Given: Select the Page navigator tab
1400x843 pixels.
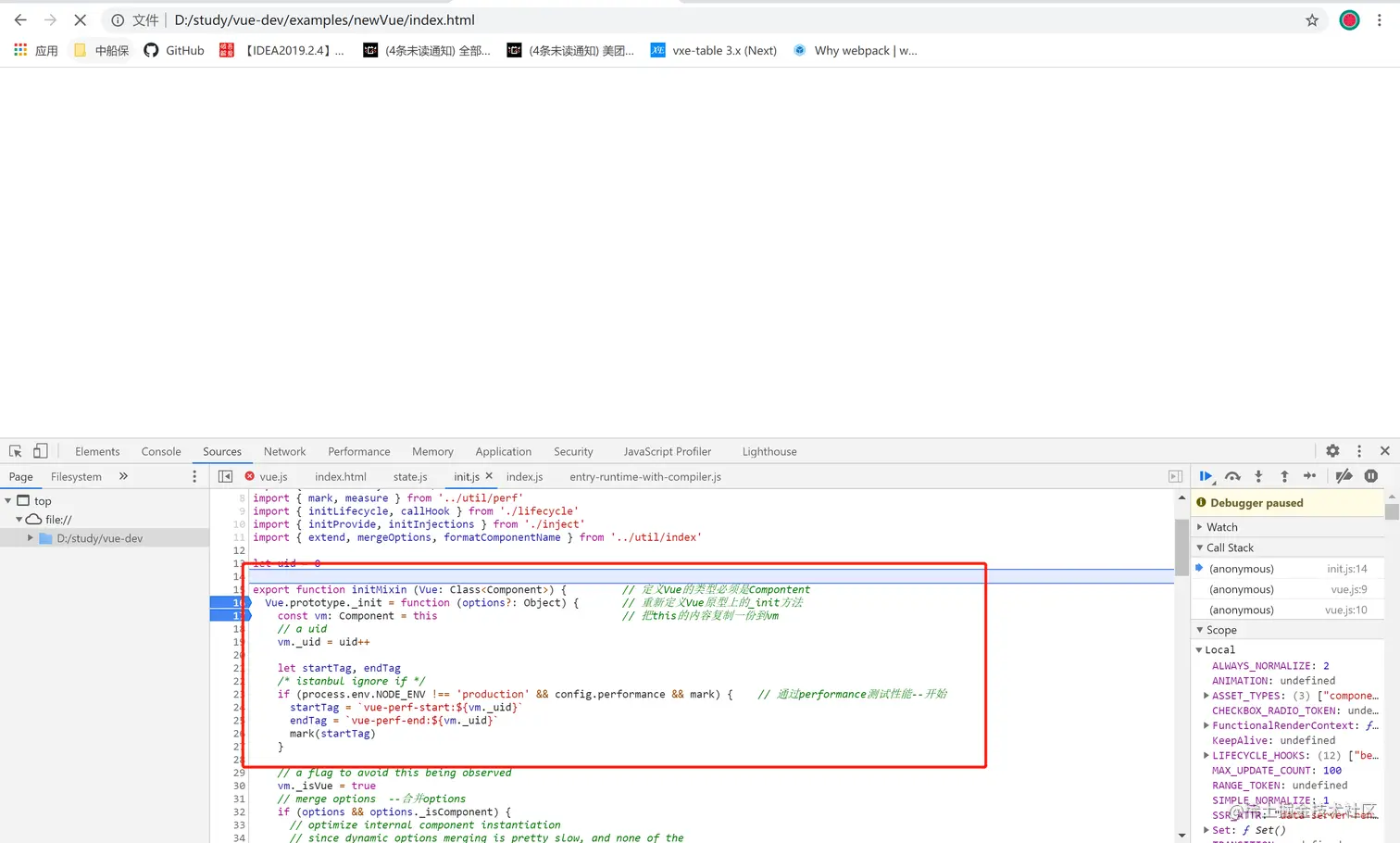Looking at the screenshot, I should click(21, 476).
